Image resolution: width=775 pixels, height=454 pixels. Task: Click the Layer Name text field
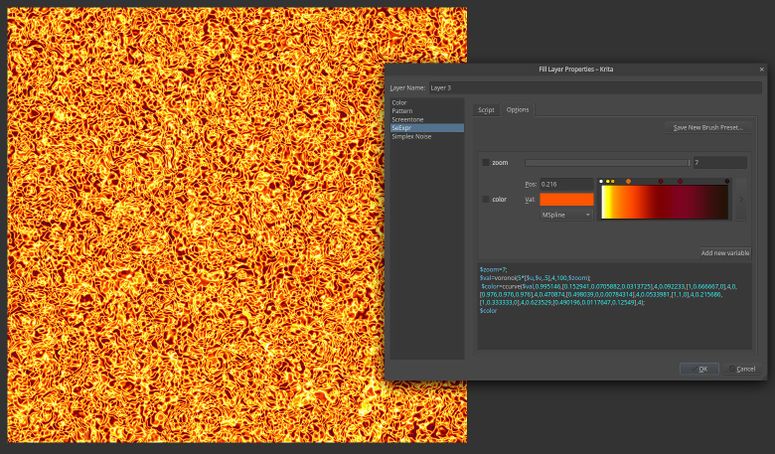pos(590,88)
